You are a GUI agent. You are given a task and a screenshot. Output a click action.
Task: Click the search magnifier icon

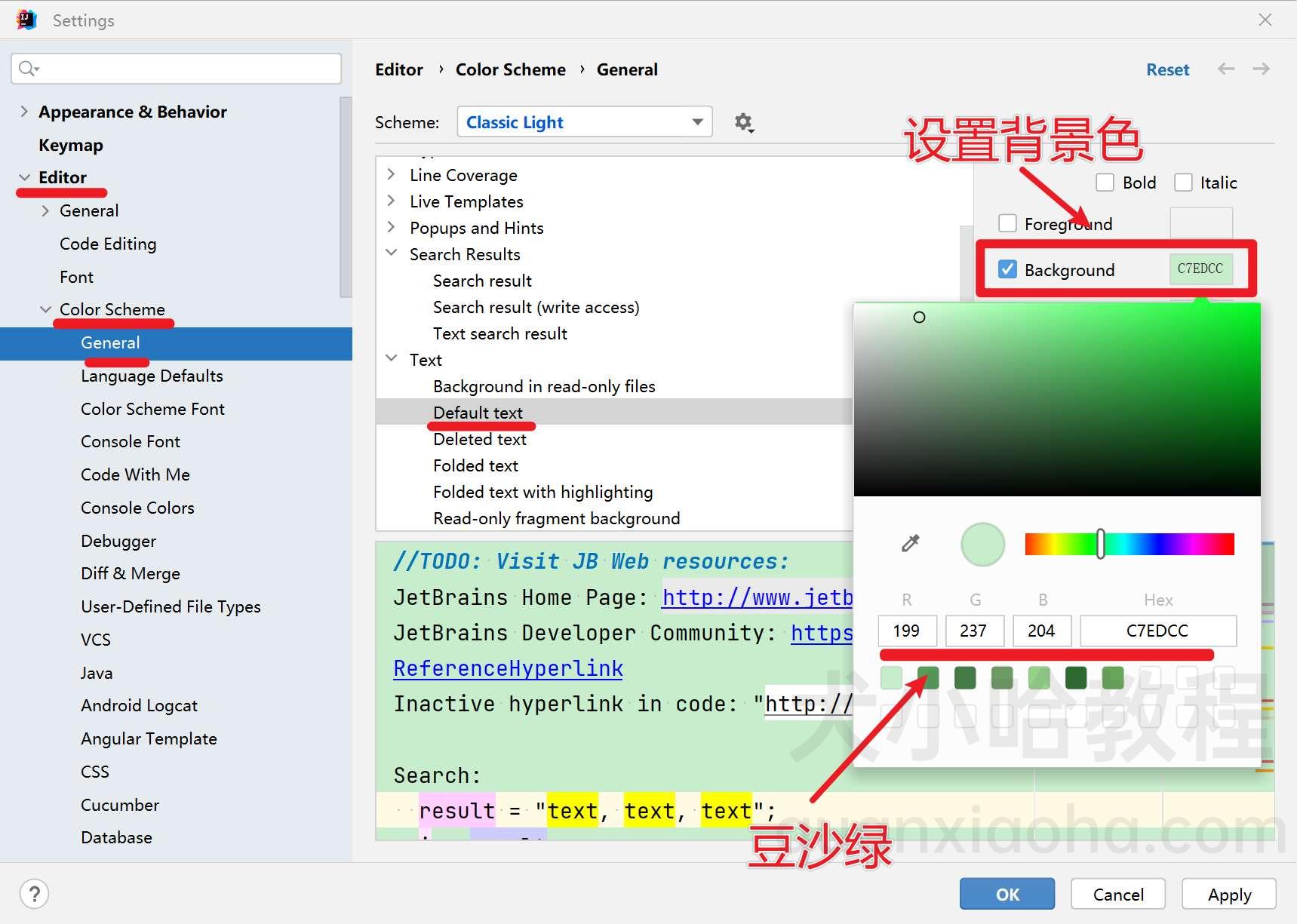coord(28,69)
